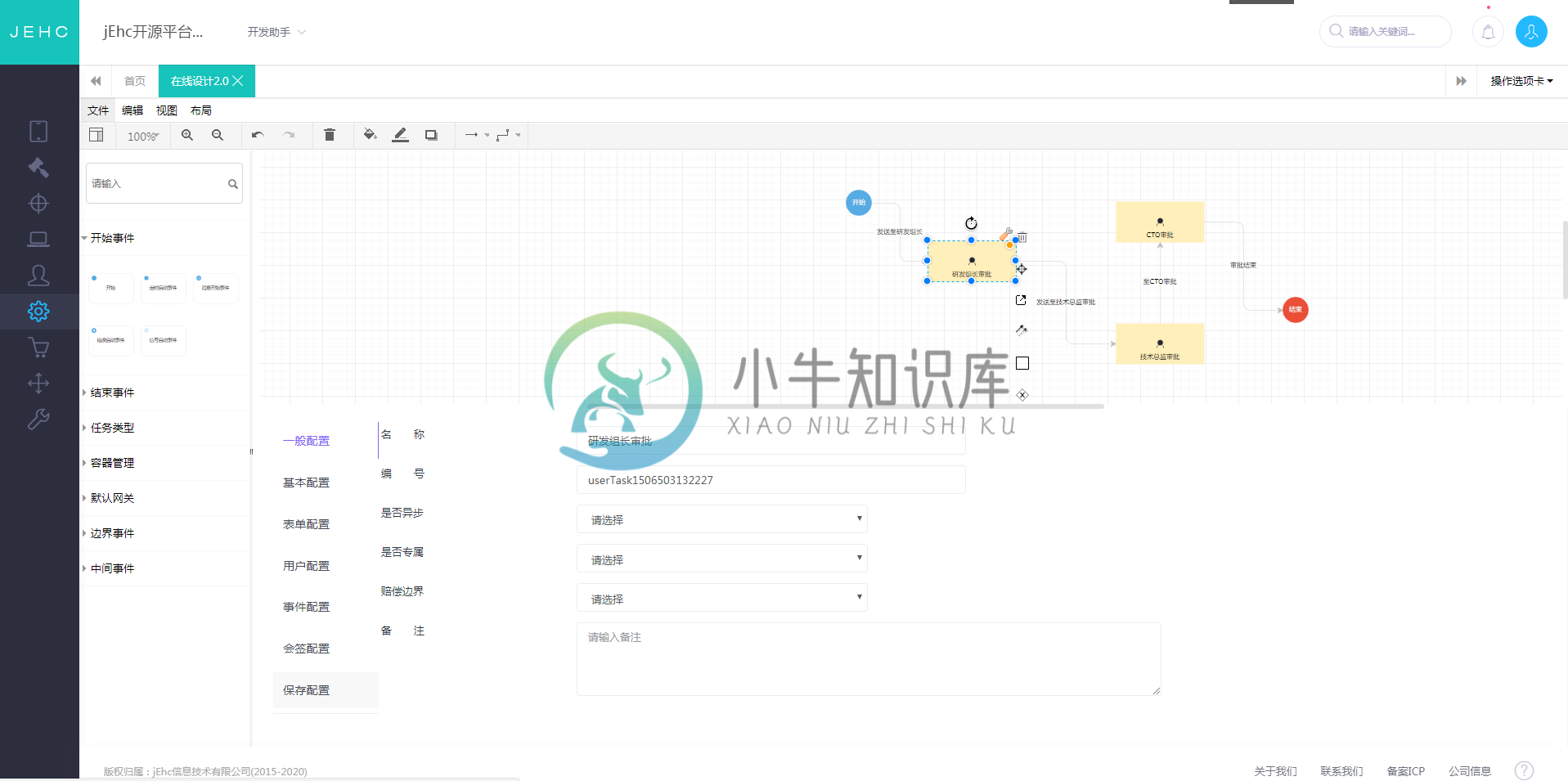
Task: Zoom in on the diagram canvas
Action: point(187,135)
